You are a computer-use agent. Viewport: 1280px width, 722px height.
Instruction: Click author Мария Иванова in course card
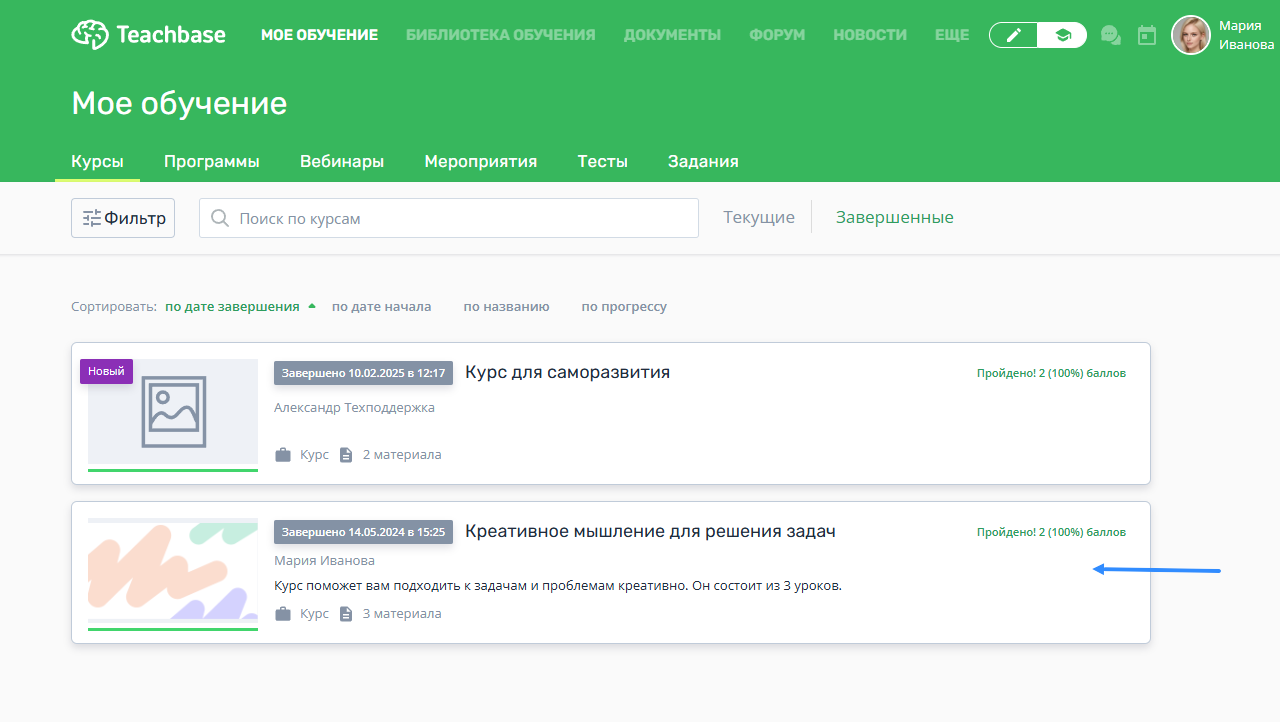click(x=324, y=560)
